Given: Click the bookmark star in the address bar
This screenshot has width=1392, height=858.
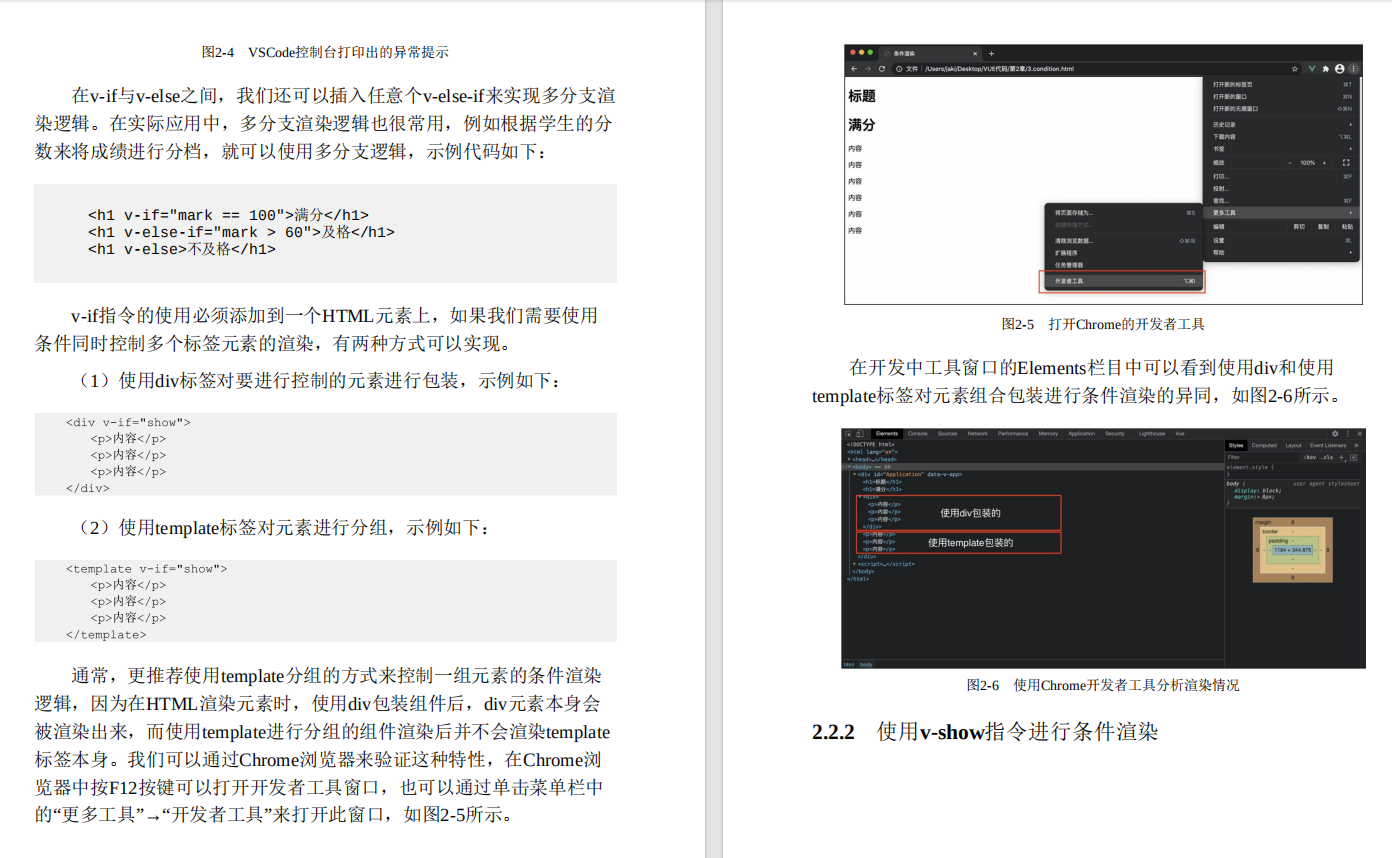Looking at the screenshot, I should point(1294,68).
